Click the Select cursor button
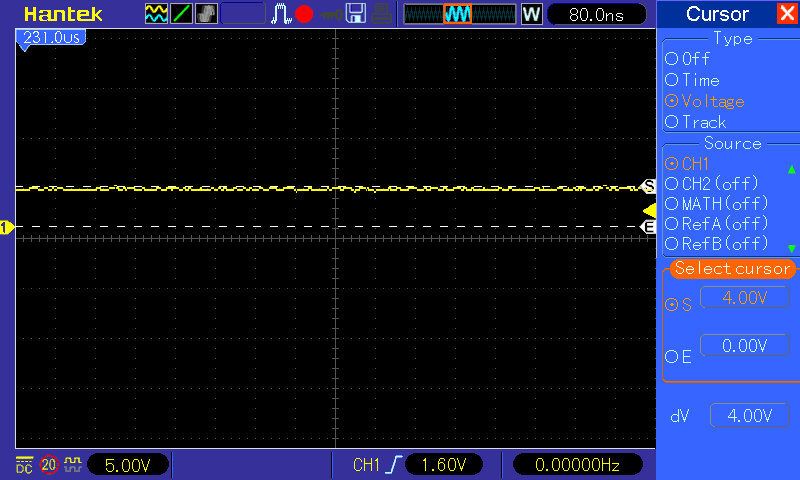 tap(733, 268)
